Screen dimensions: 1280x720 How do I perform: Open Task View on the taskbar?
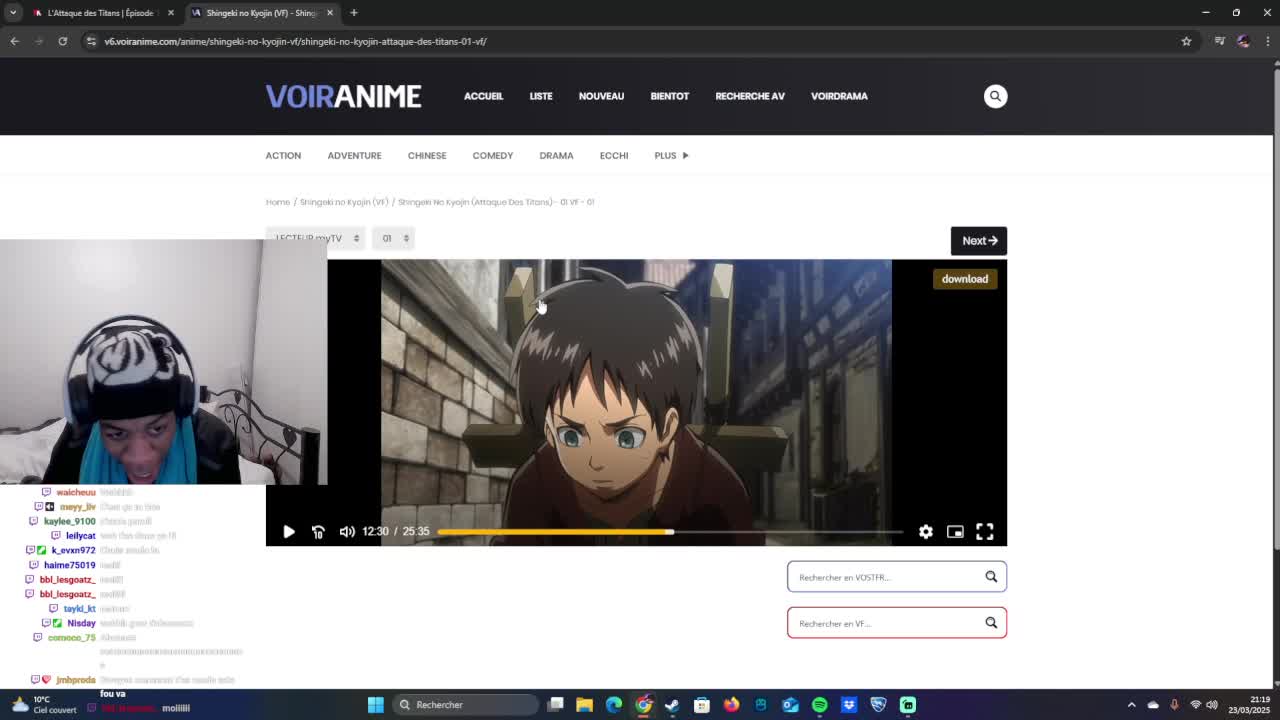point(556,705)
